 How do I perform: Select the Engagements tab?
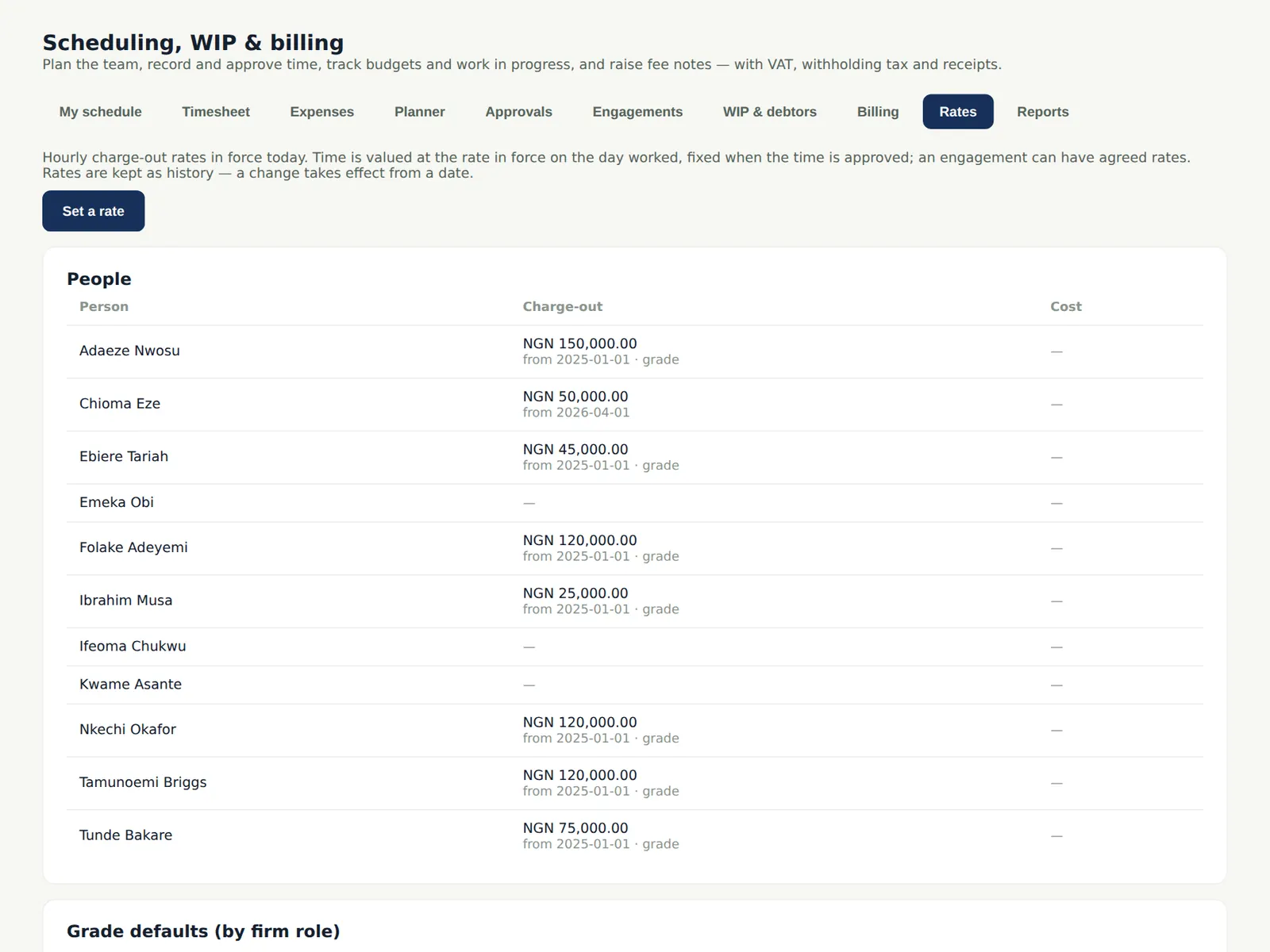(637, 112)
